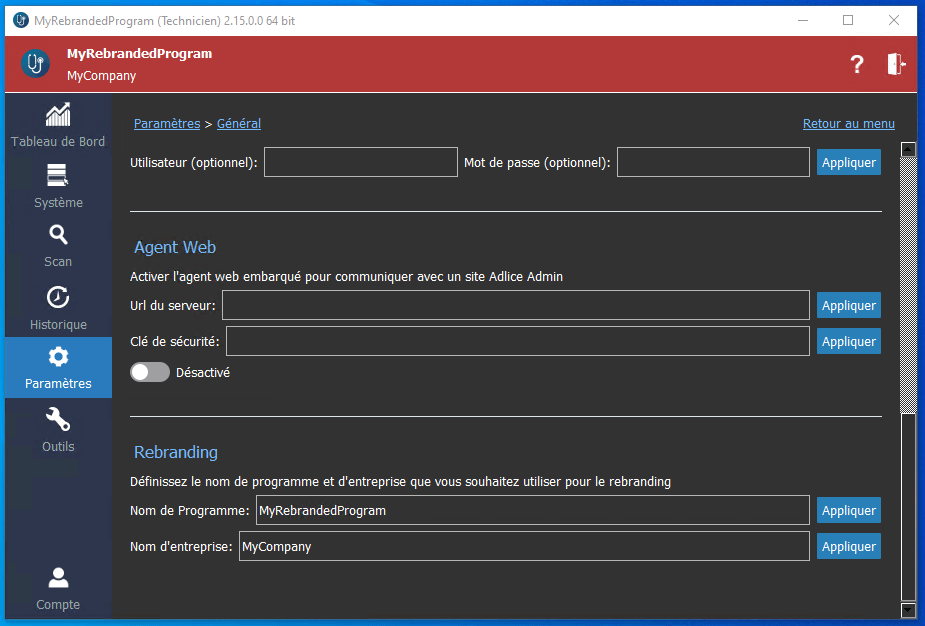This screenshot has width=925, height=626.
Task: Click the help question mark icon
Action: (857, 65)
